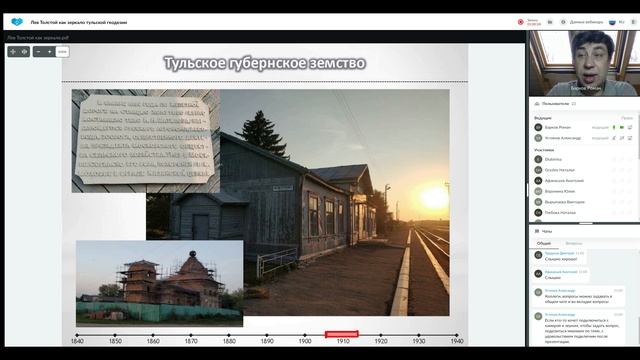Click the second fit-page icon in viewer toolbar
This screenshot has height=360, width=640.
coord(24,52)
